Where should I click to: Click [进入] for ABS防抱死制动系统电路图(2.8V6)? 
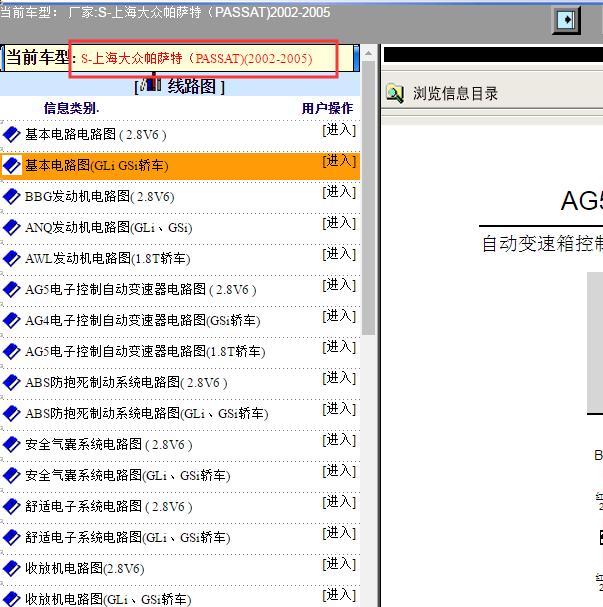coord(339,378)
